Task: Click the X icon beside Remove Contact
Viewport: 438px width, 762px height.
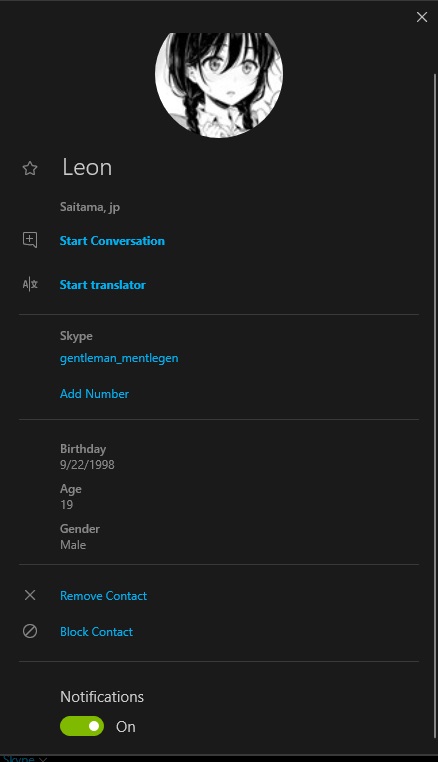Action: 30,595
